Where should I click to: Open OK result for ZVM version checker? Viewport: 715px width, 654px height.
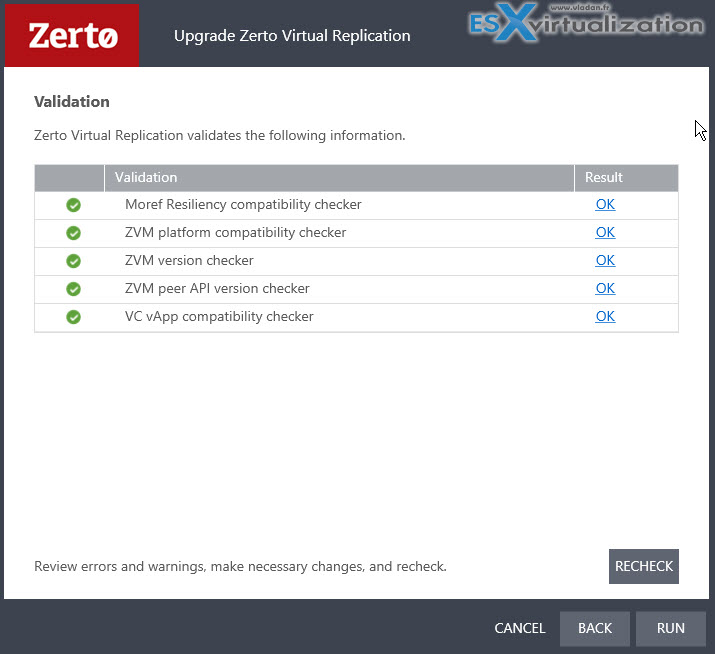605,260
